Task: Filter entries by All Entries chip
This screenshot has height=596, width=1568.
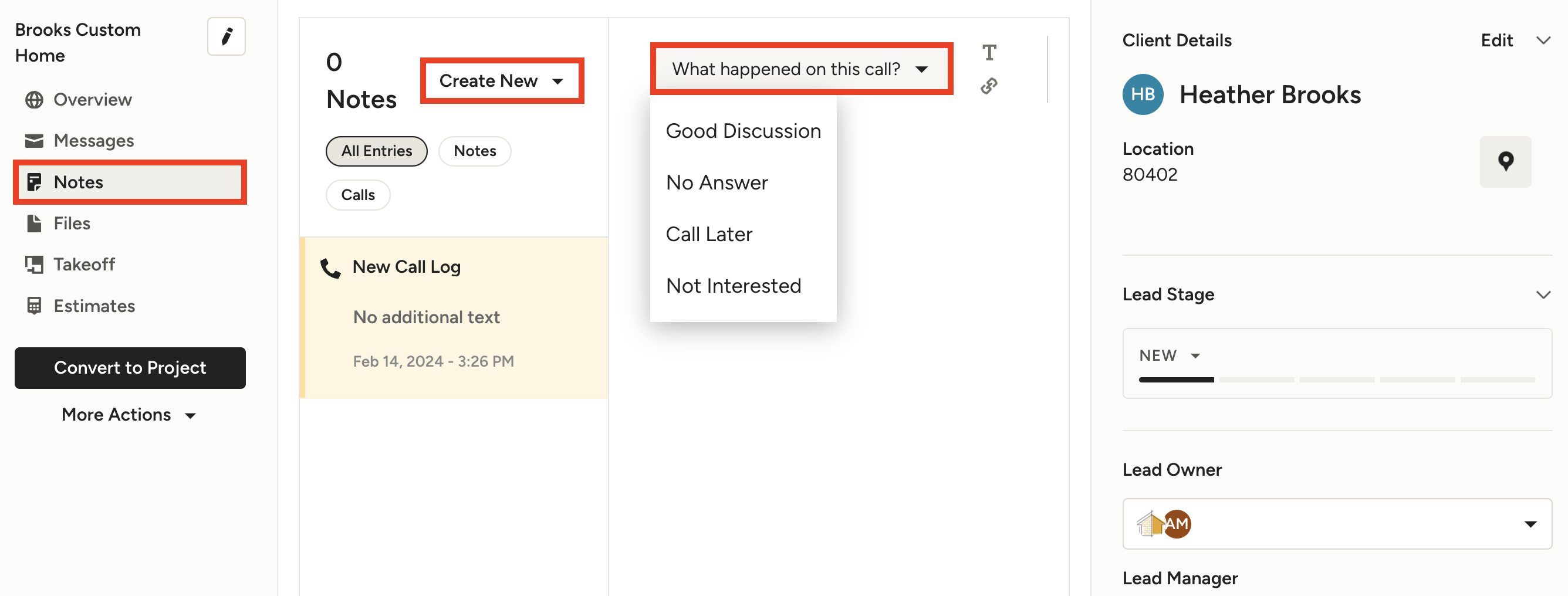Action: [376, 151]
